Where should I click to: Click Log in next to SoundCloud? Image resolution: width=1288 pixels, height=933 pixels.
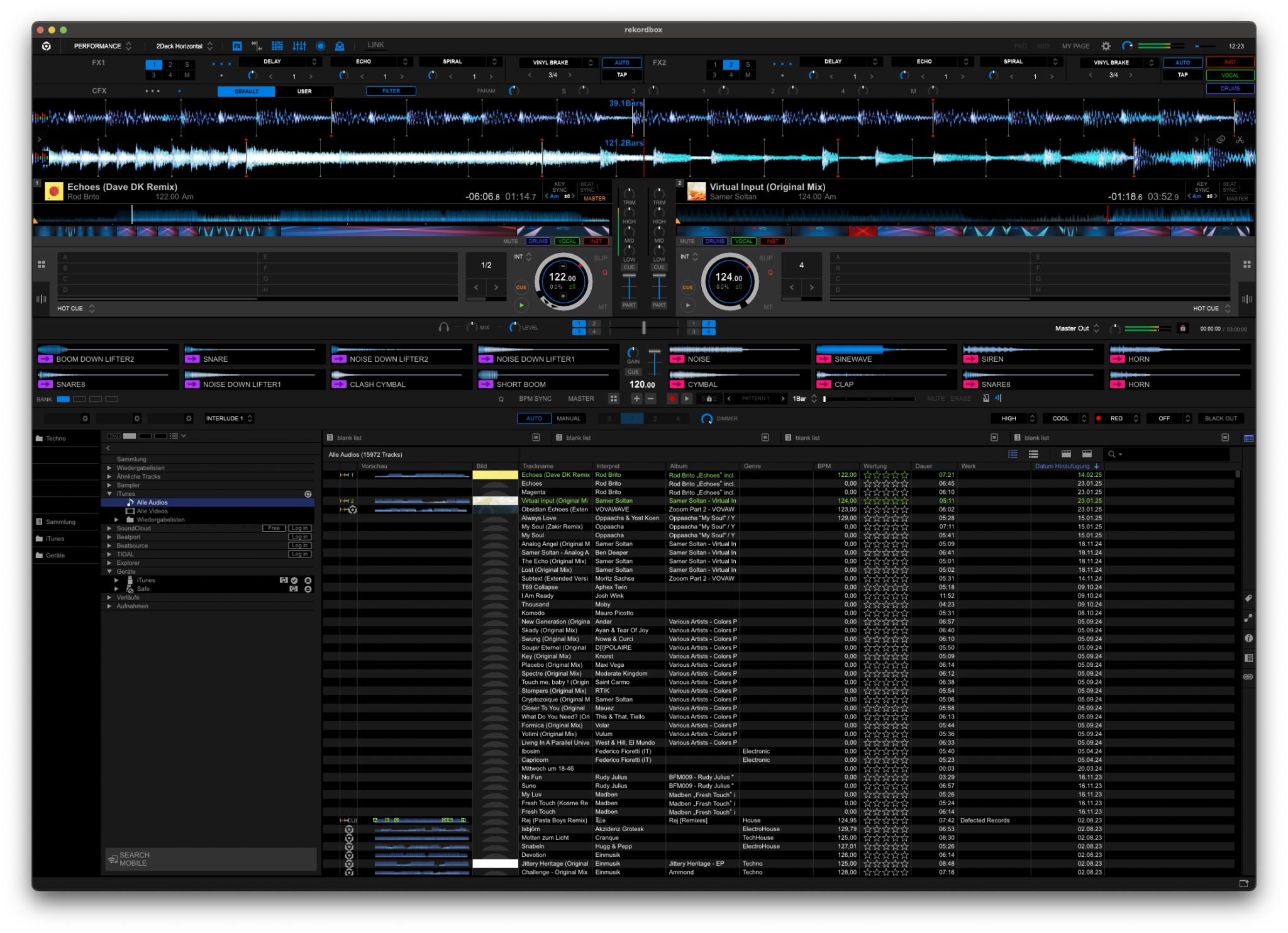point(300,528)
